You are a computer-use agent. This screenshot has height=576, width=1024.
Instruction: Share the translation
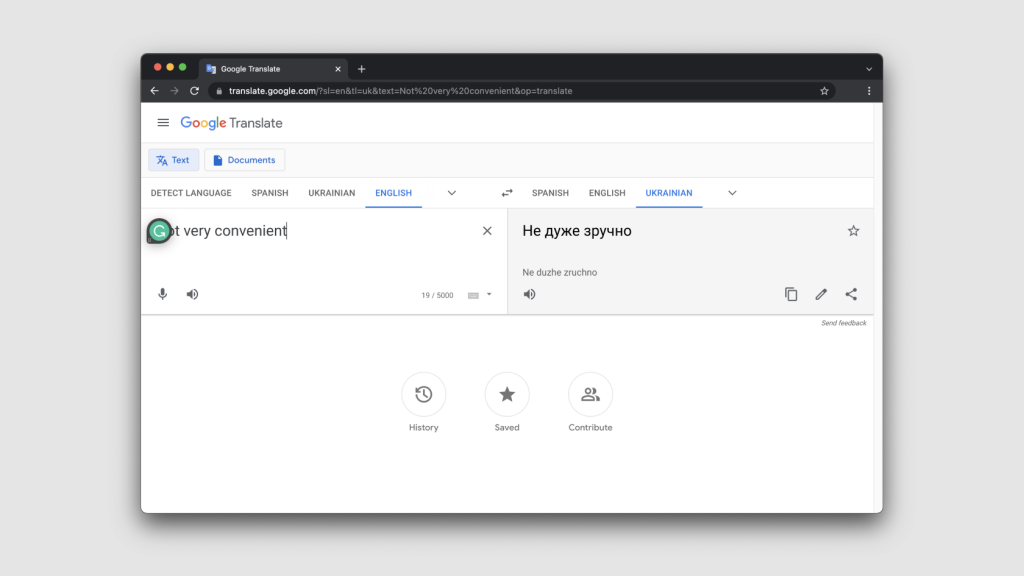[x=851, y=294]
